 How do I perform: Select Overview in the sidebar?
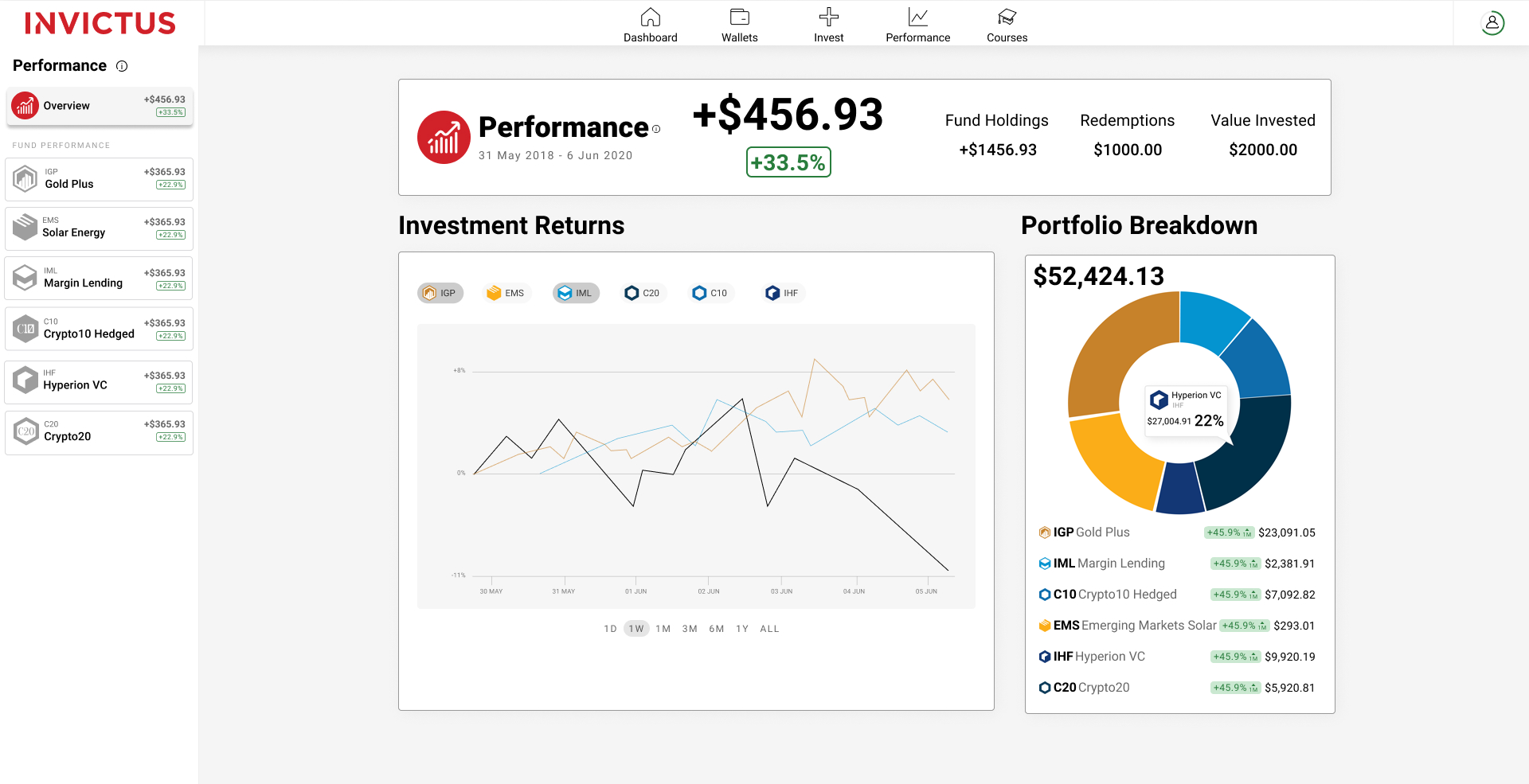[x=100, y=106]
